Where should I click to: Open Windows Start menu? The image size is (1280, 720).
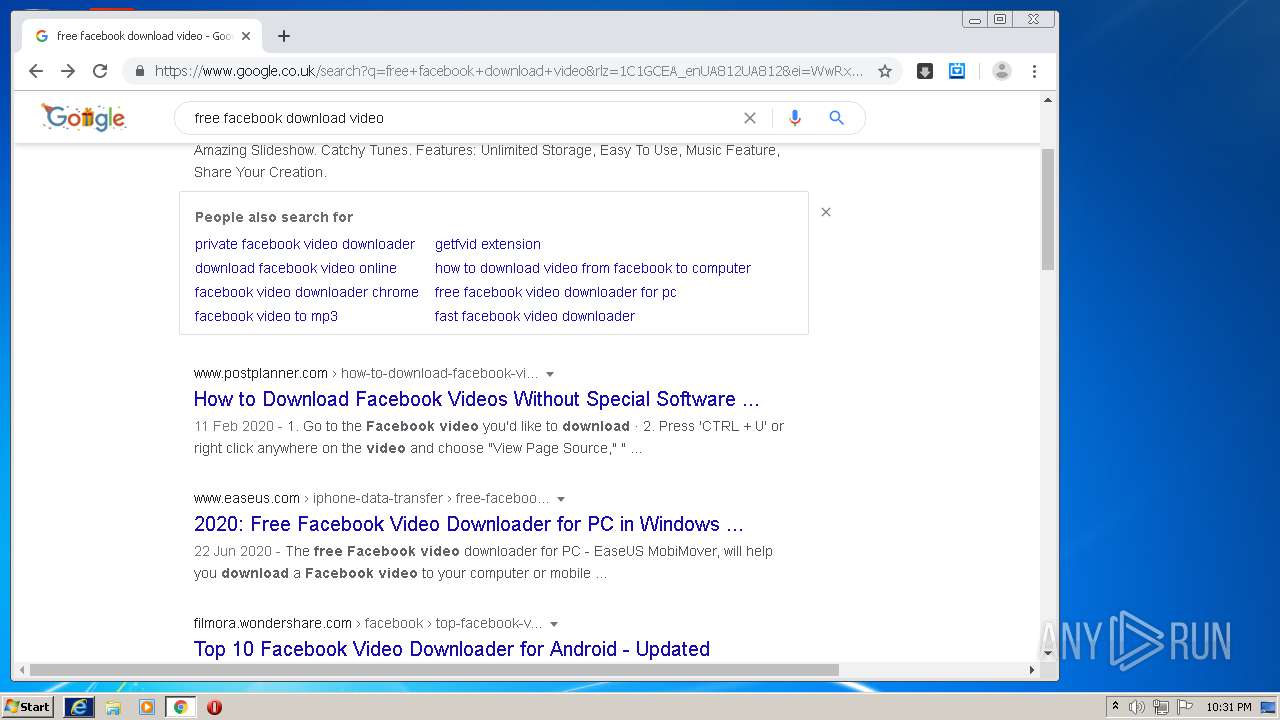tap(27, 707)
